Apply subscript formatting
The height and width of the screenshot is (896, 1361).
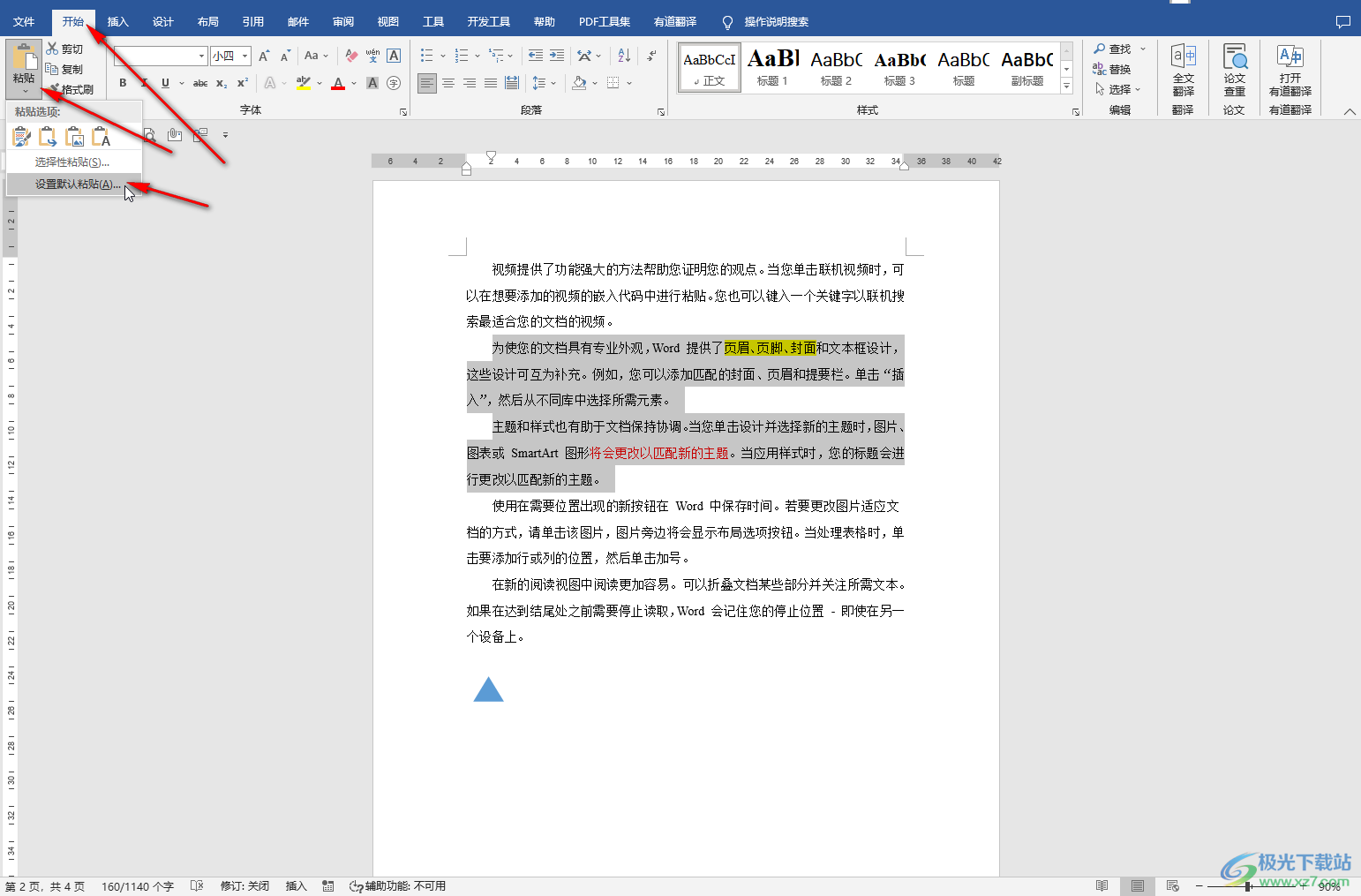pyautogui.click(x=222, y=83)
